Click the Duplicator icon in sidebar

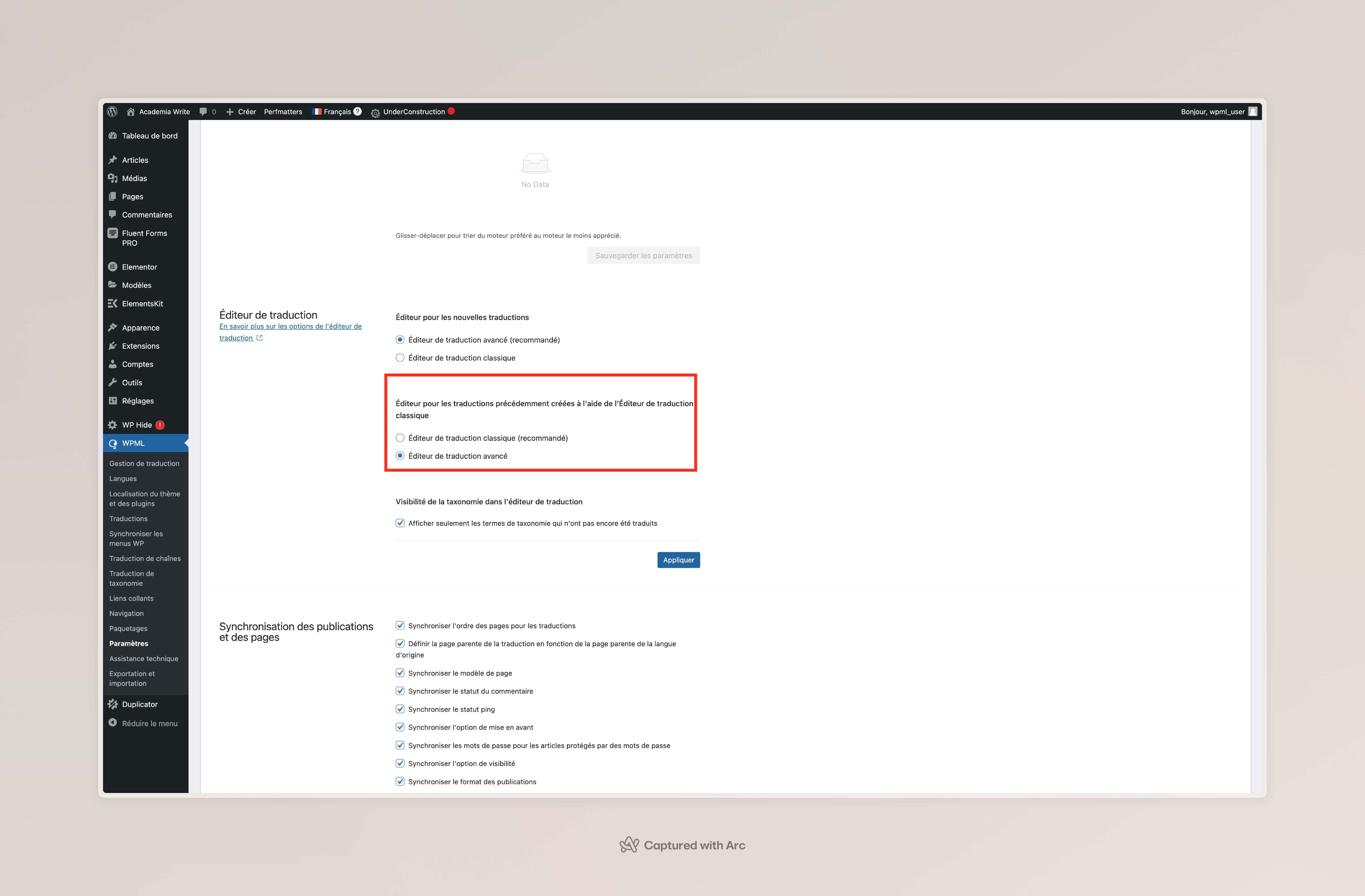coord(113,704)
